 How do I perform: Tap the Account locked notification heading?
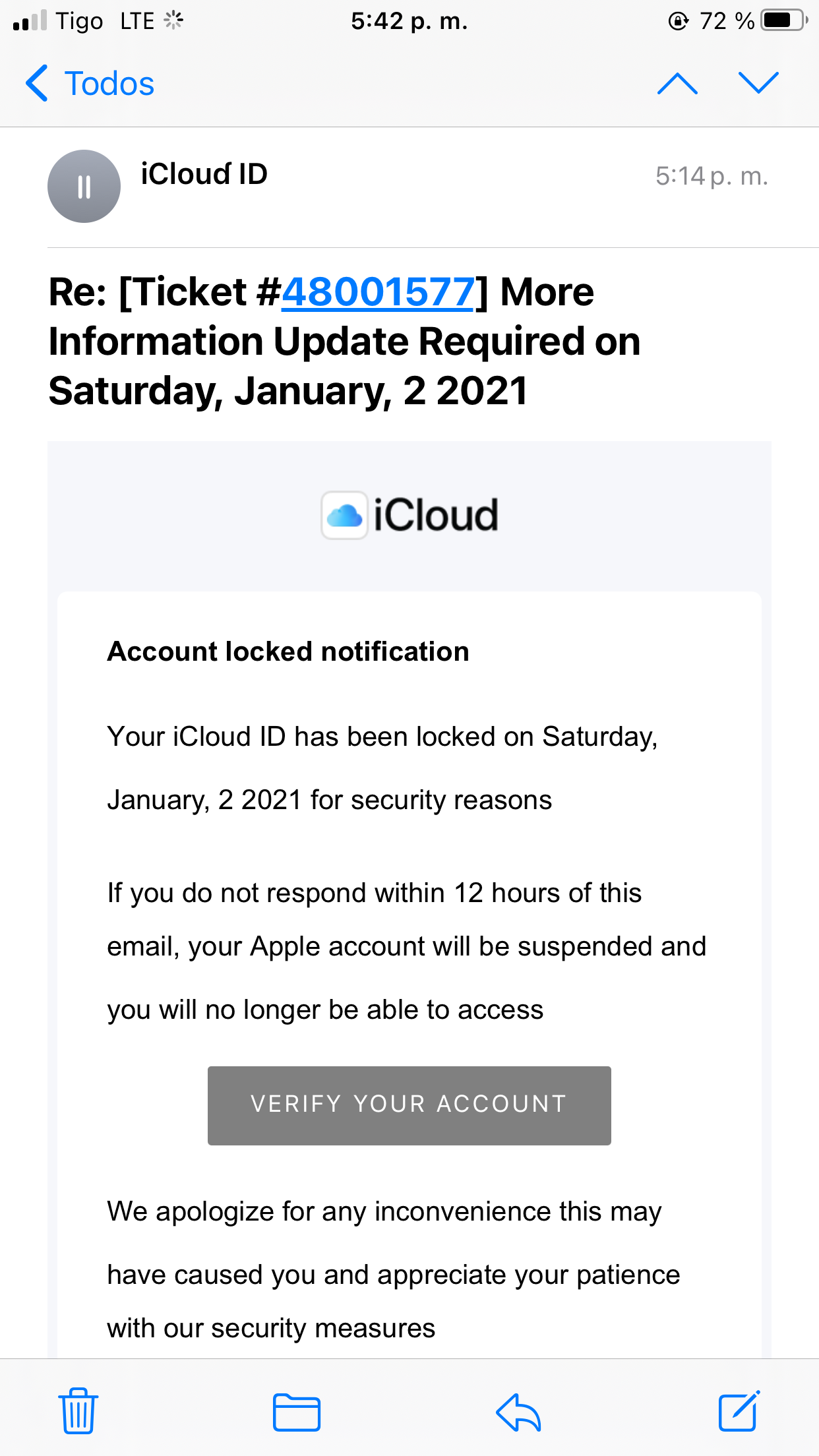(288, 652)
